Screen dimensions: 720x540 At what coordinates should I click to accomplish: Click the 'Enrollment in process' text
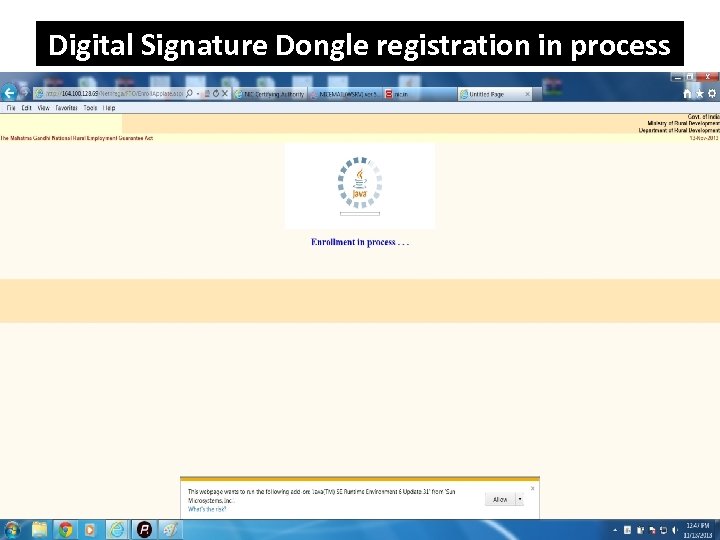360,242
